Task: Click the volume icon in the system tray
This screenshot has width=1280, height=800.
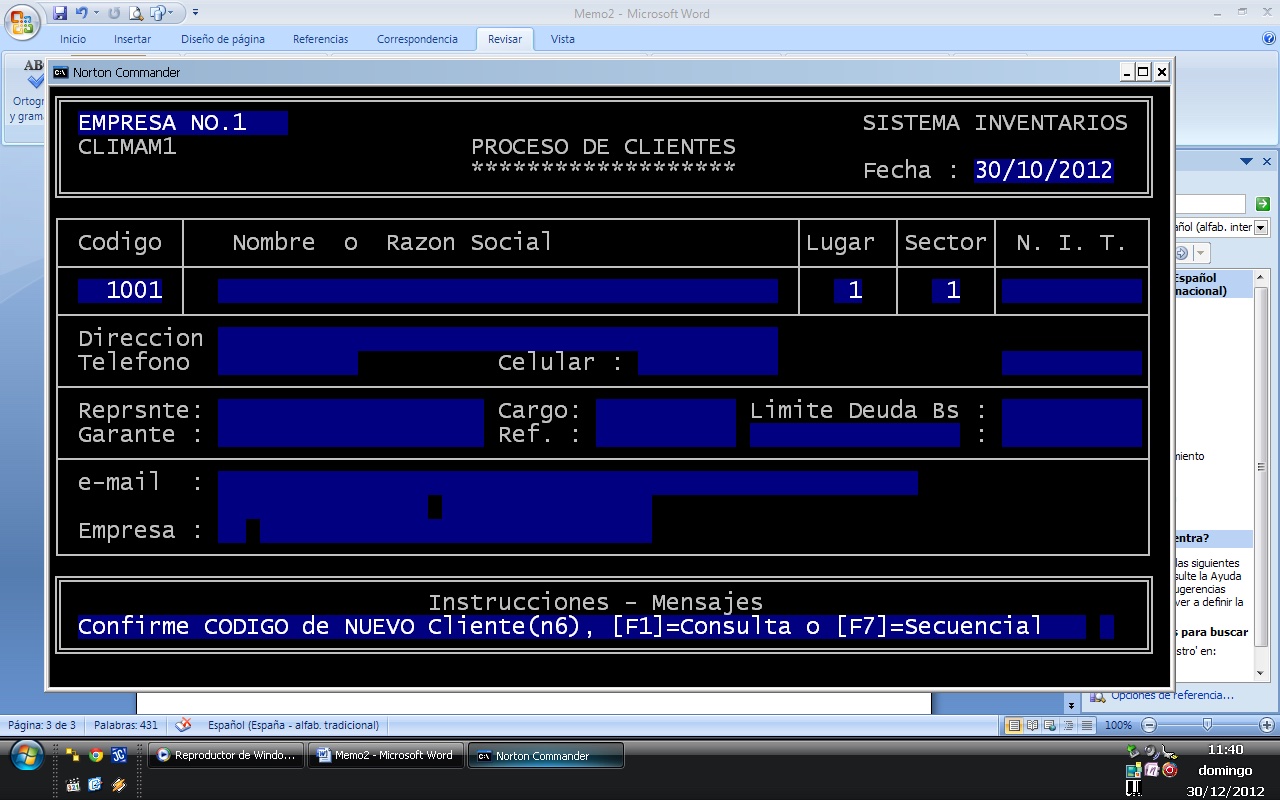Action: tap(1149, 749)
